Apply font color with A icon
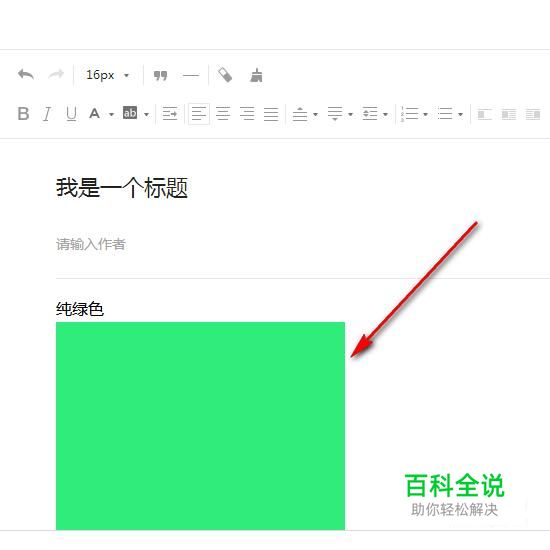This screenshot has width=550, height=550. coord(94,114)
